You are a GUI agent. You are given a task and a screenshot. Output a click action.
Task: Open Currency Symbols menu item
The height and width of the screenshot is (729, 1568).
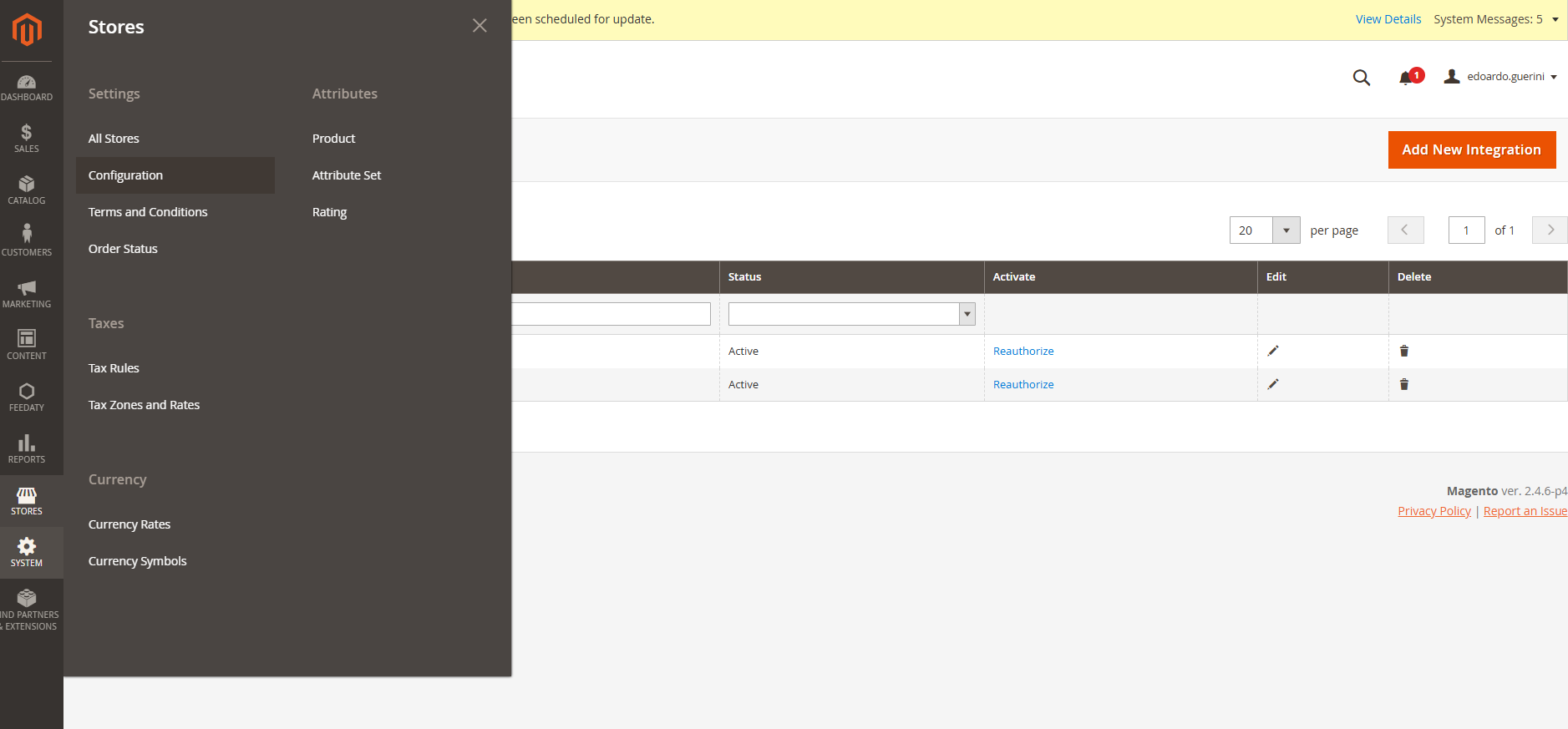click(137, 561)
